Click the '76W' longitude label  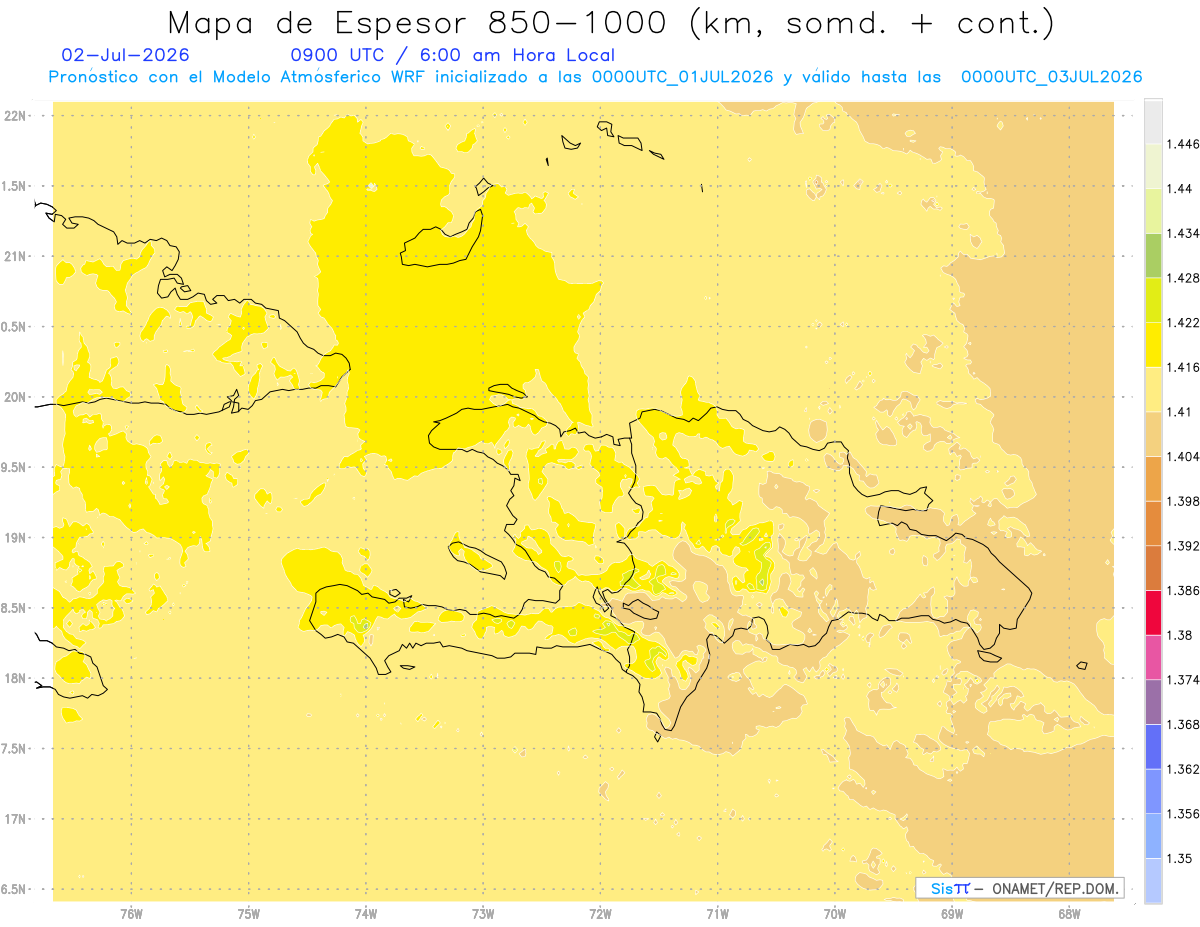(131, 914)
